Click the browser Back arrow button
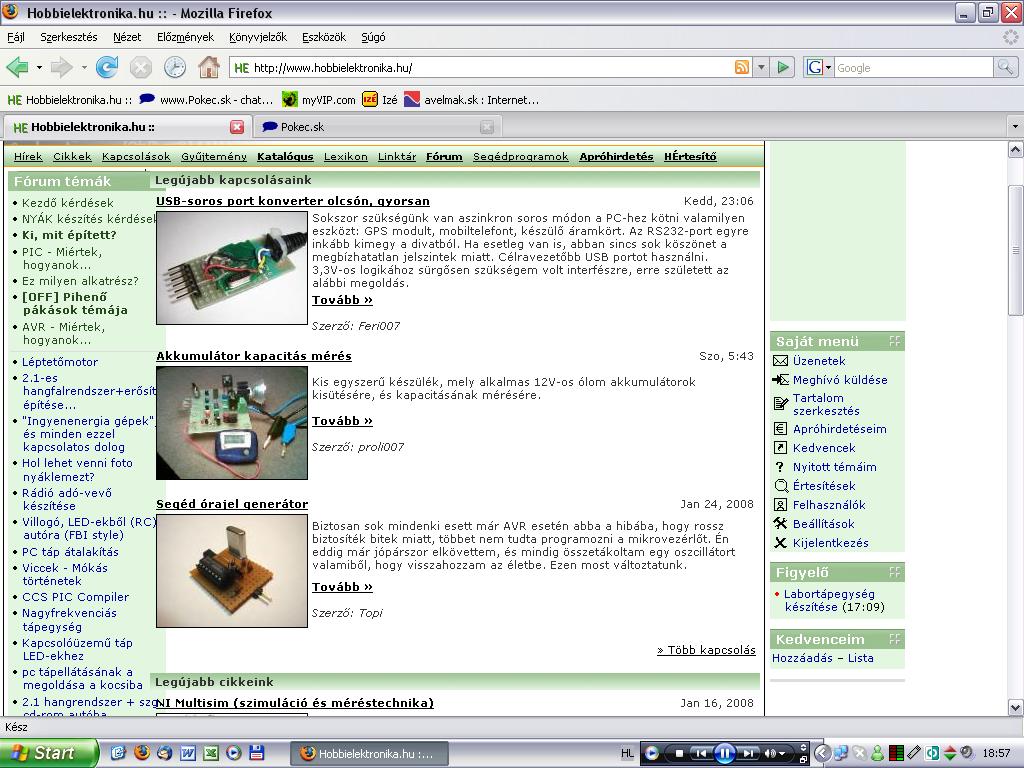The width and height of the screenshot is (1024, 768). click(18, 67)
